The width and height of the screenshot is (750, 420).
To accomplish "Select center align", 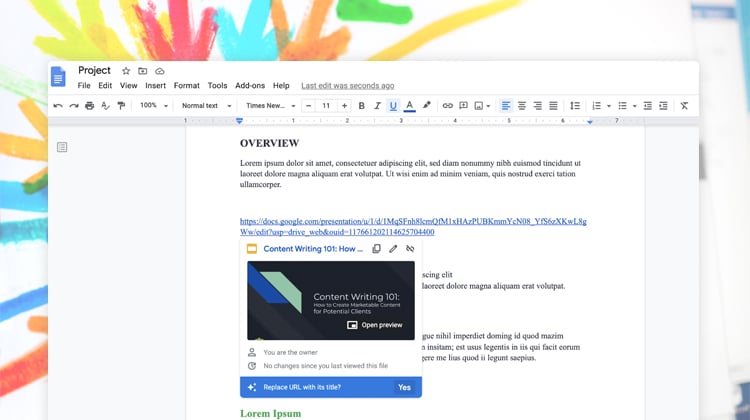I will pyautogui.click(x=521, y=106).
